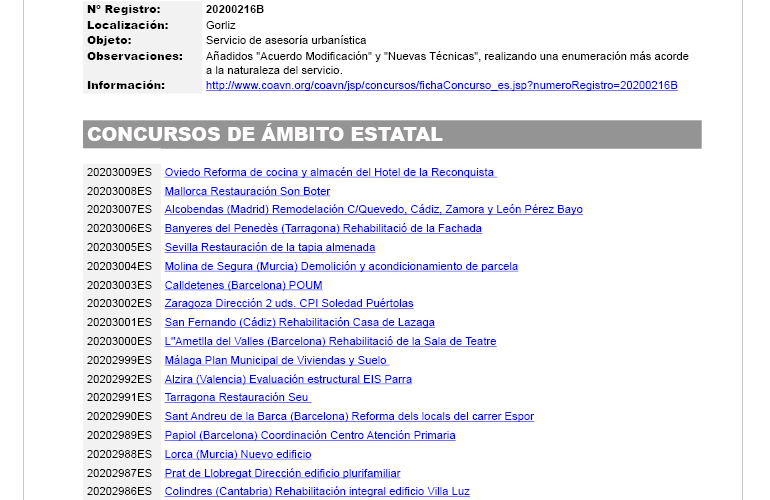Open Papiol (Barcelona) Coordinación Centro Atención link
Viewport: 770px width, 500px height.
coord(310,436)
